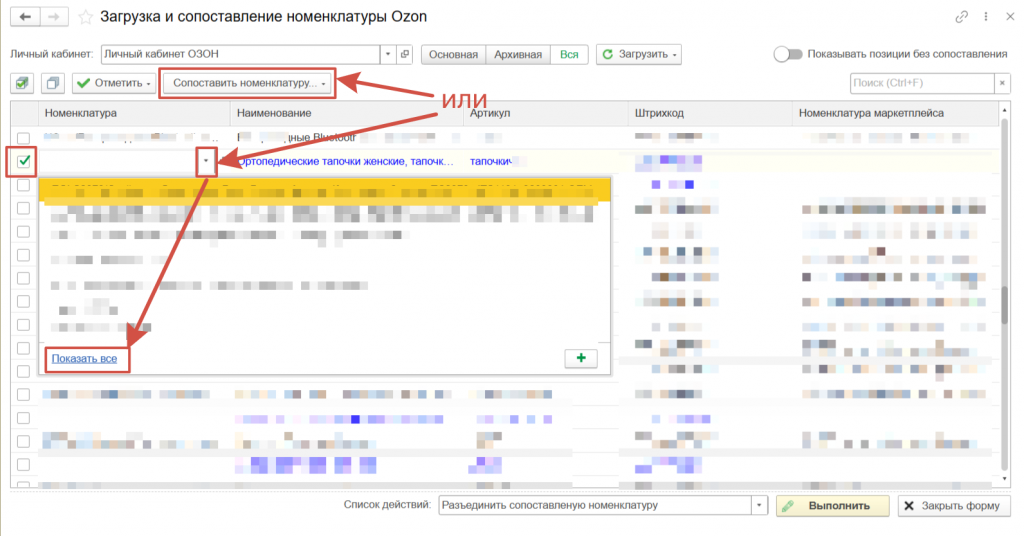1024x536 pixels.
Task: Click the Показать все link
Action: (x=84, y=358)
